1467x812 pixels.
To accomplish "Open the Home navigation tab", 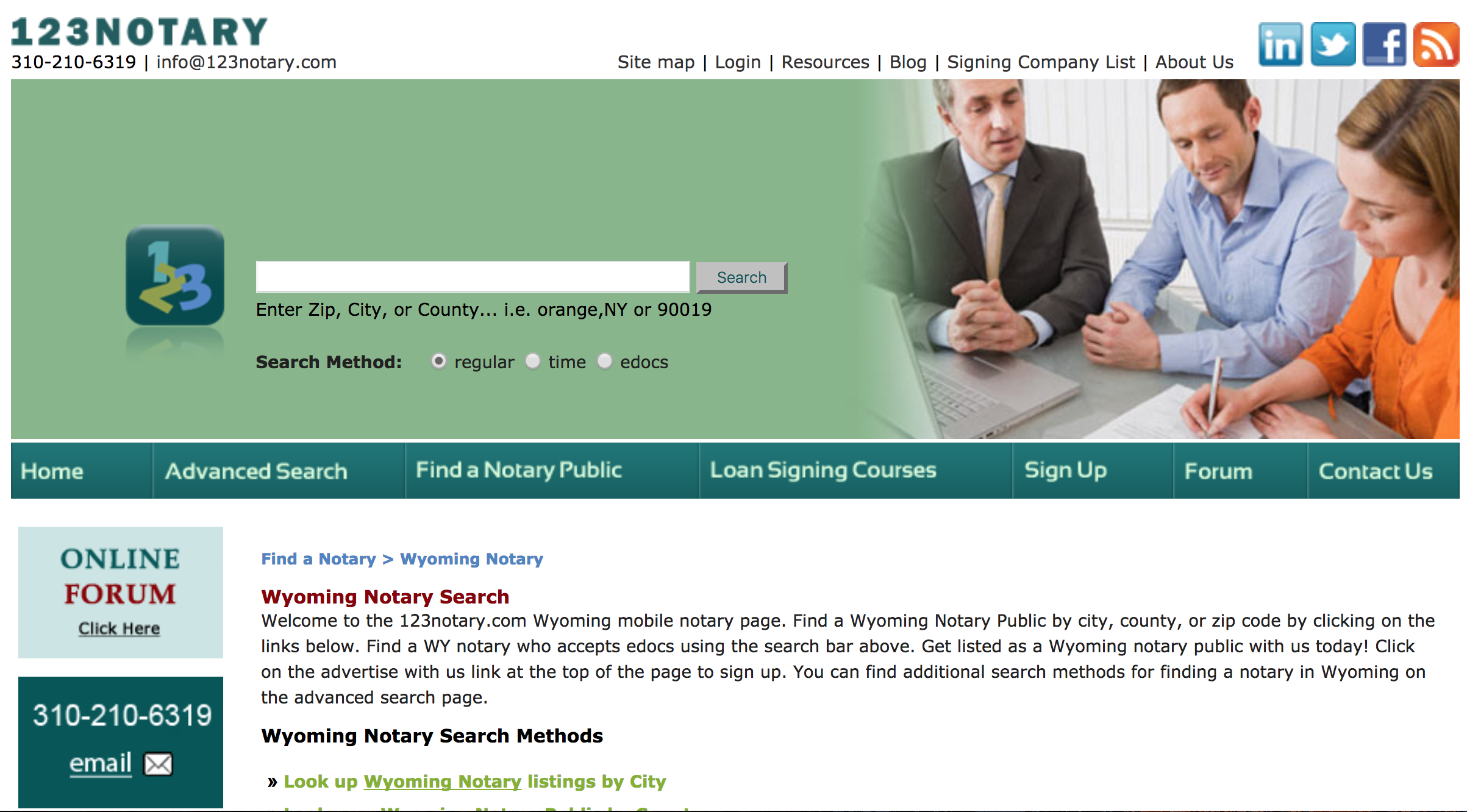I will click(x=82, y=471).
